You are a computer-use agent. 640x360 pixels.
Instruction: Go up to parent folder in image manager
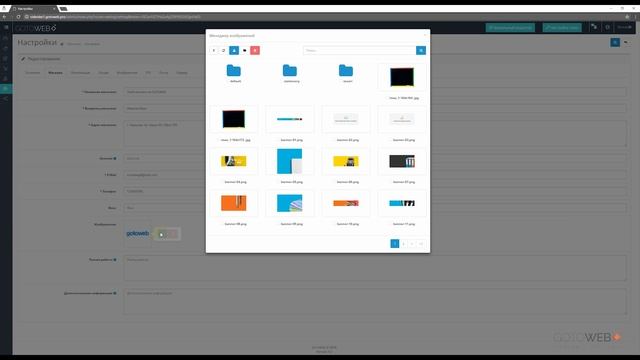click(213, 50)
